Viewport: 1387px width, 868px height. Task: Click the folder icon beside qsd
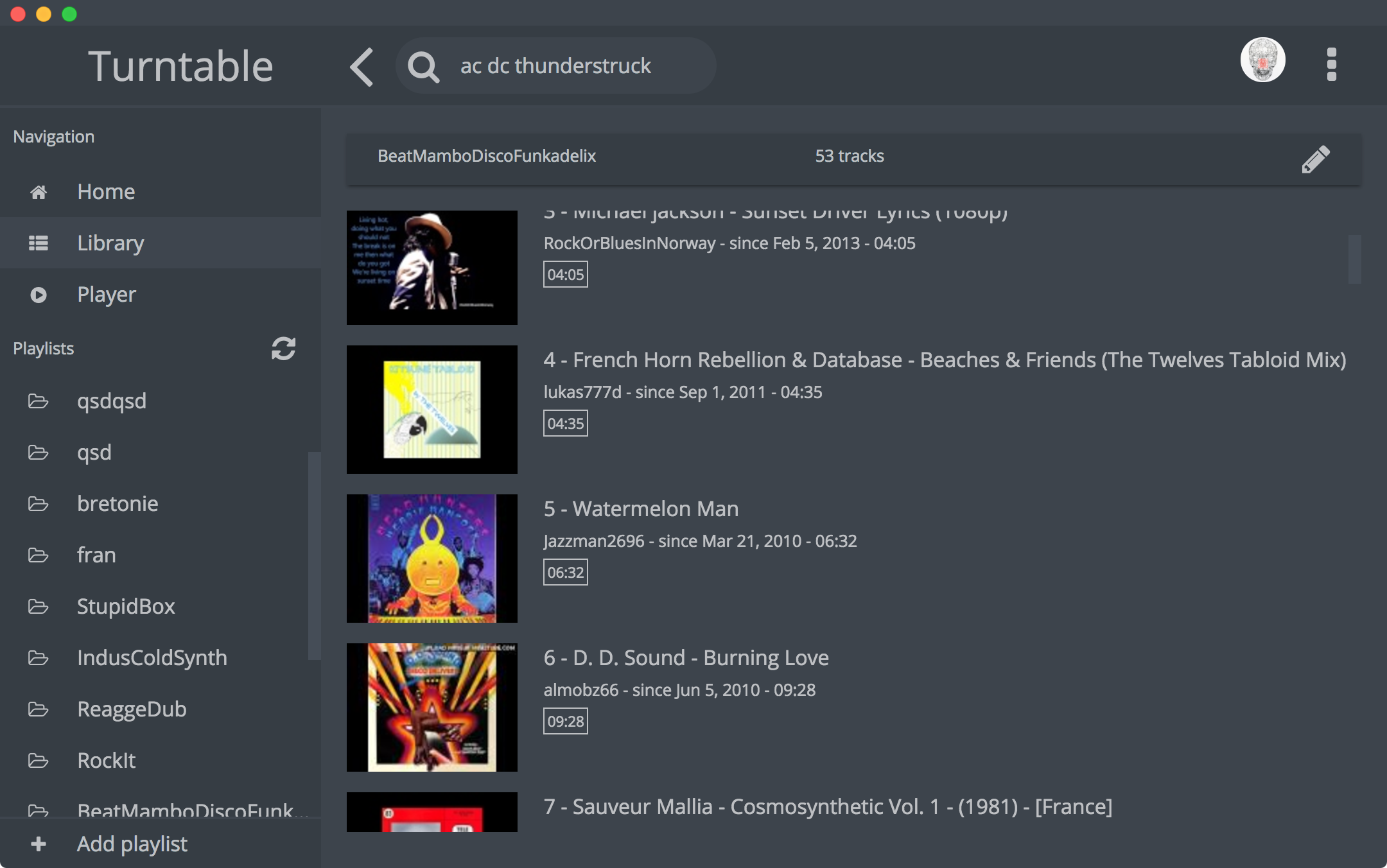click(x=39, y=453)
